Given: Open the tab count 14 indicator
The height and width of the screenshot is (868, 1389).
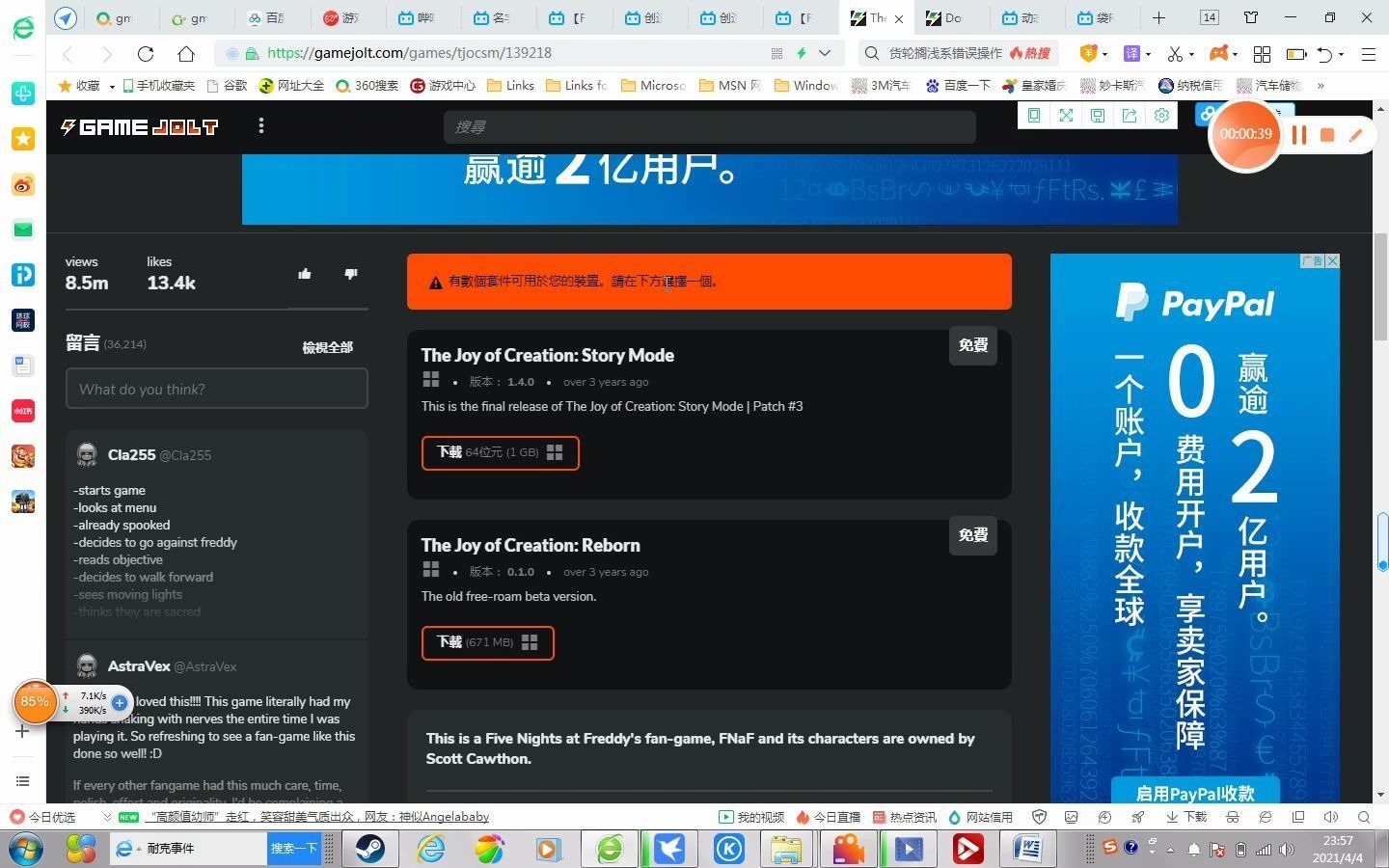Looking at the screenshot, I should tap(1209, 17).
